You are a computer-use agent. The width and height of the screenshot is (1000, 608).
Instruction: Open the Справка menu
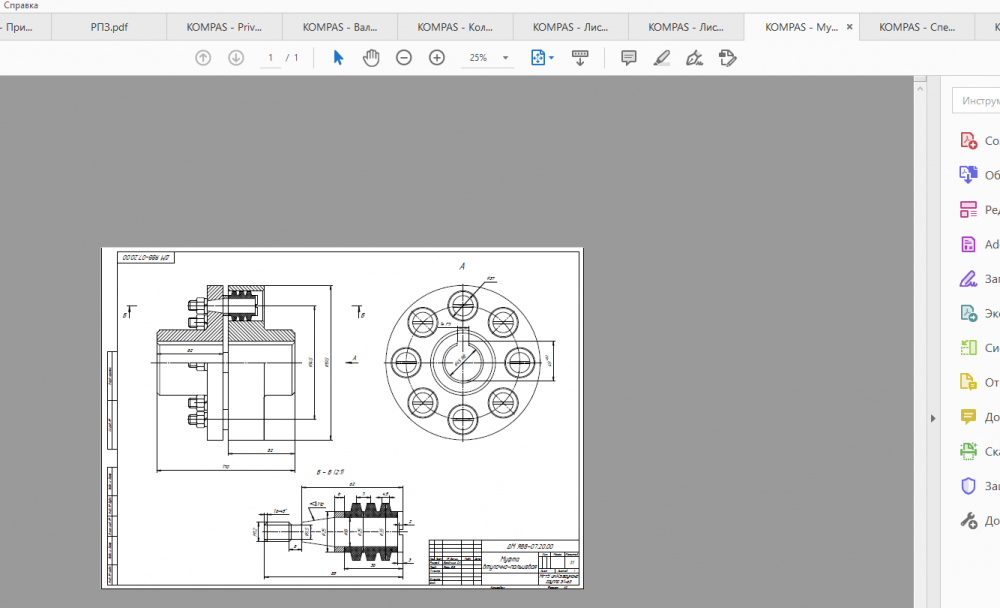pyautogui.click(x=20, y=6)
